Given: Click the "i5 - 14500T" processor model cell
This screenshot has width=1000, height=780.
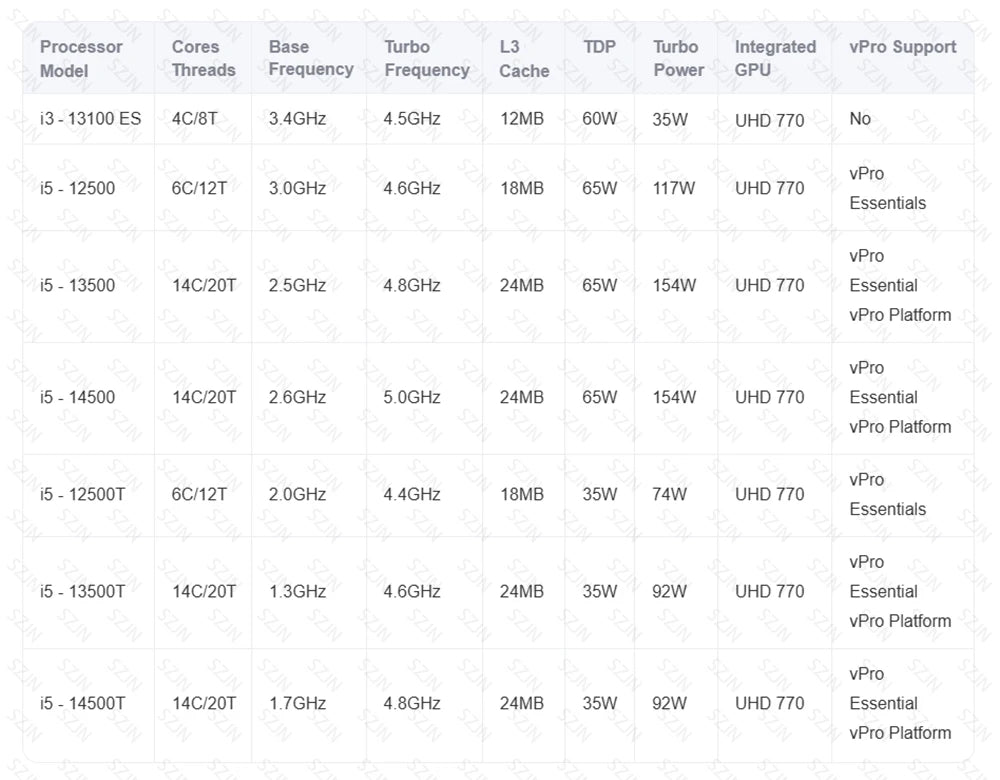Looking at the screenshot, I should click(x=82, y=703).
